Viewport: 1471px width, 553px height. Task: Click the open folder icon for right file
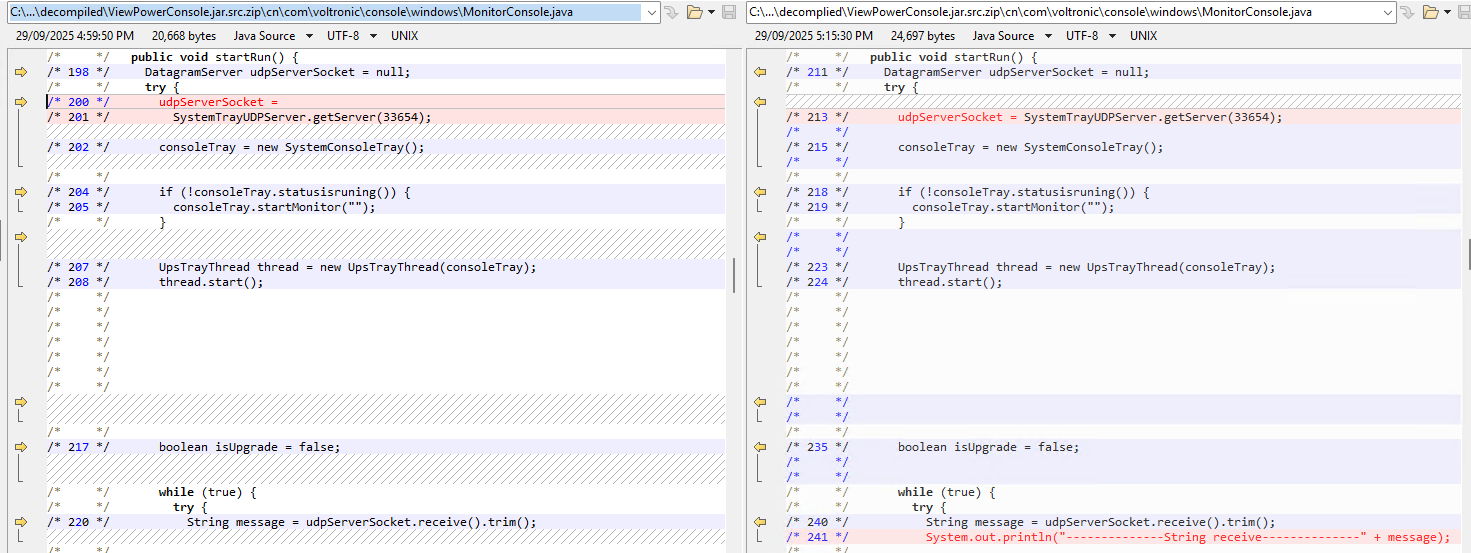tap(1431, 12)
